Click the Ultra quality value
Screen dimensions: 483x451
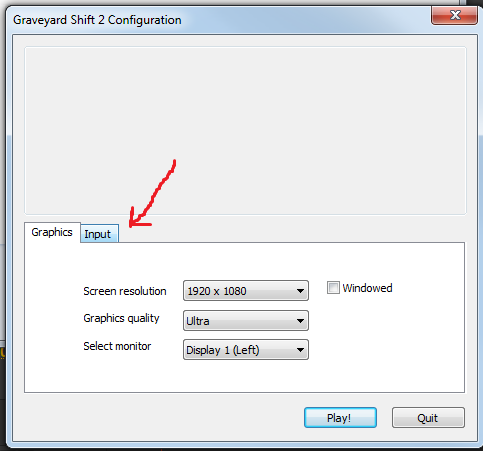(198, 321)
